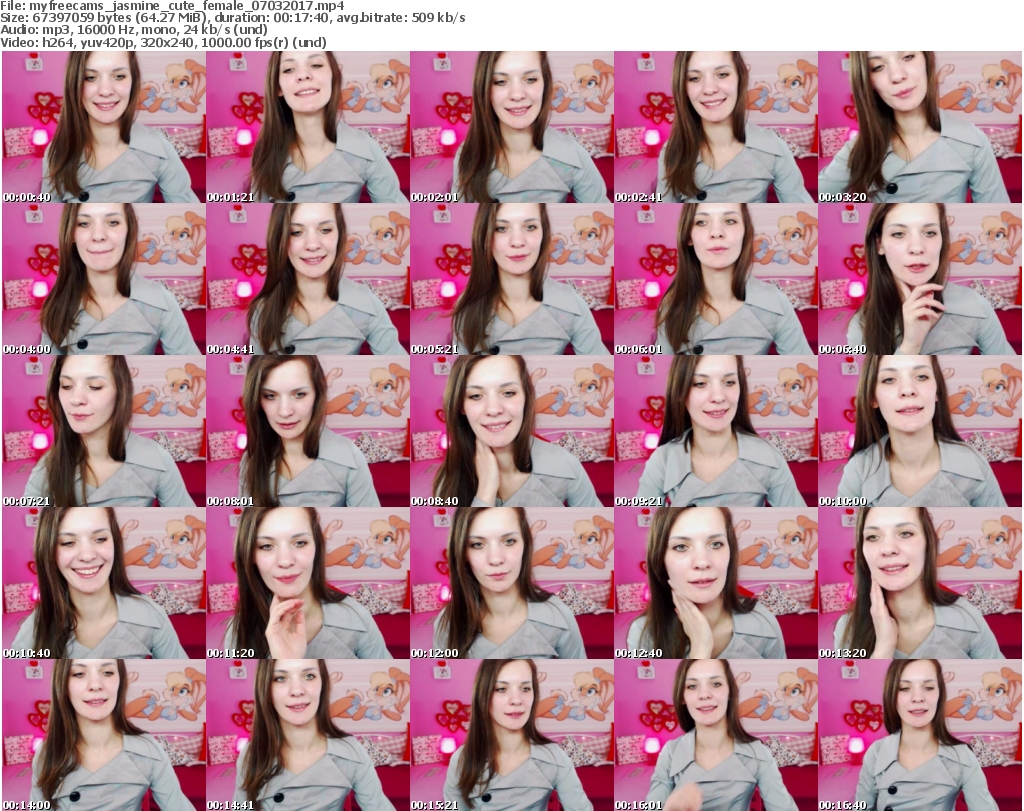Click the thumbnail at timestamp 00:04:00
The width and height of the screenshot is (1024, 811).
click(x=104, y=279)
